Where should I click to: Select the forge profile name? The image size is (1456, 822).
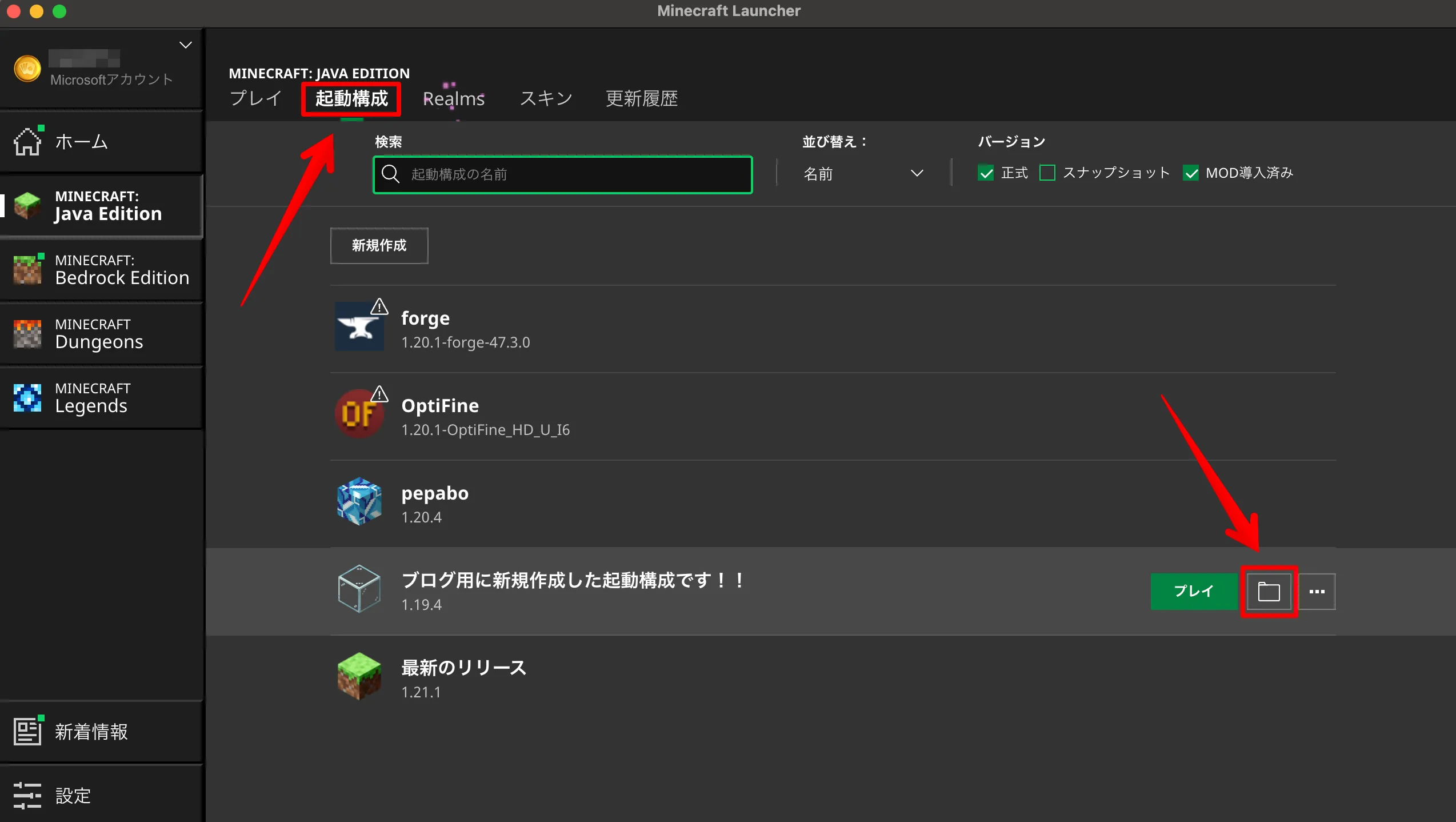[x=425, y=318]
